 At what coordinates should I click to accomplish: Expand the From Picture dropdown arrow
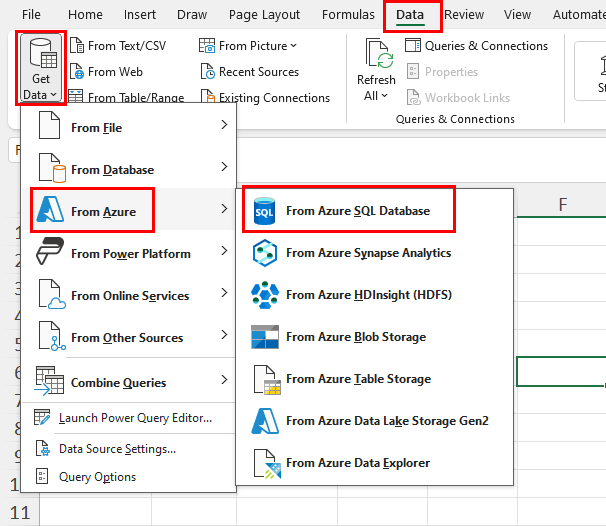[x=293, y=46]
